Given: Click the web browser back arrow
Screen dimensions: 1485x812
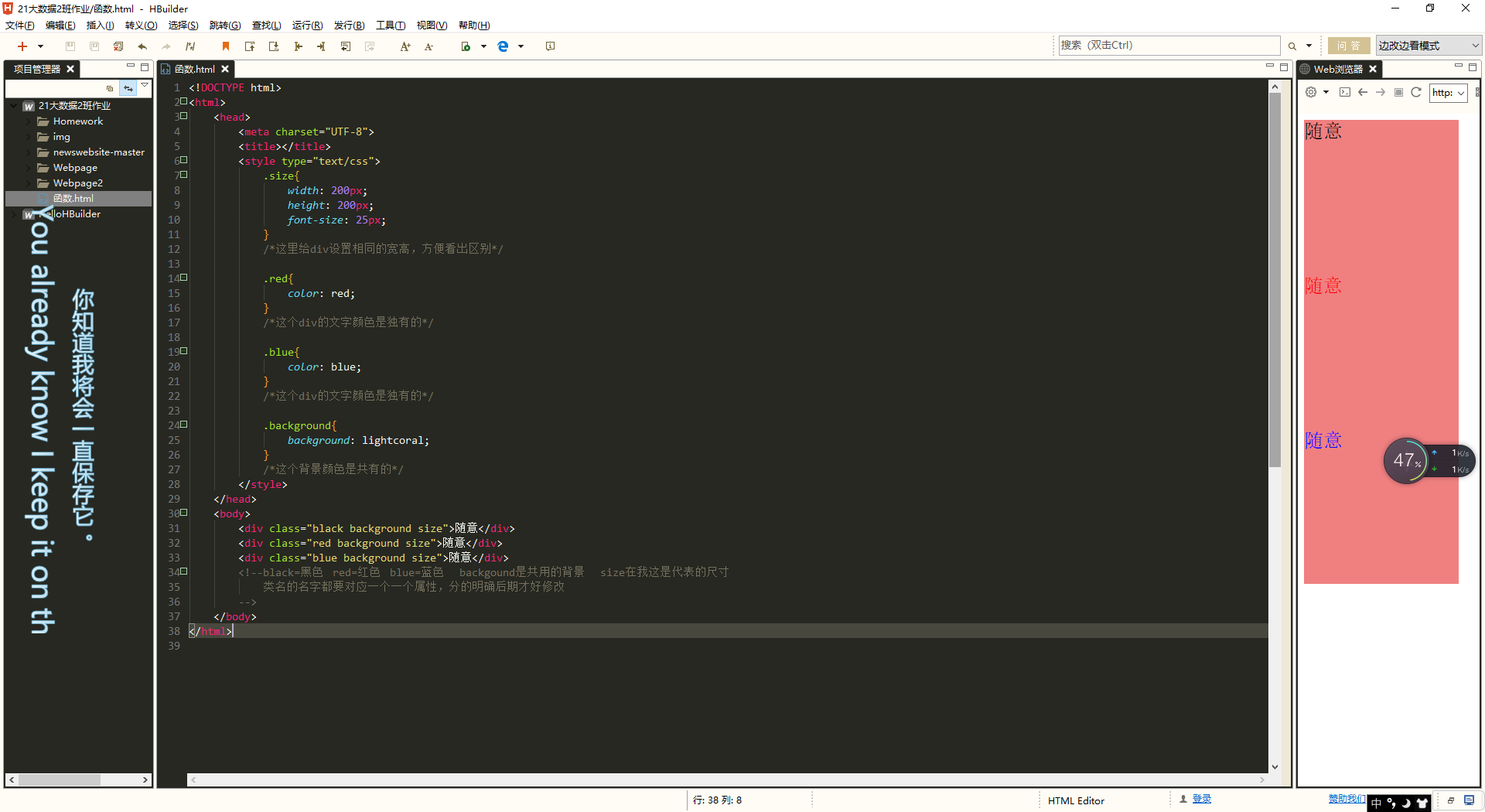Looking at the screenshot, I should pos(1363,92).
